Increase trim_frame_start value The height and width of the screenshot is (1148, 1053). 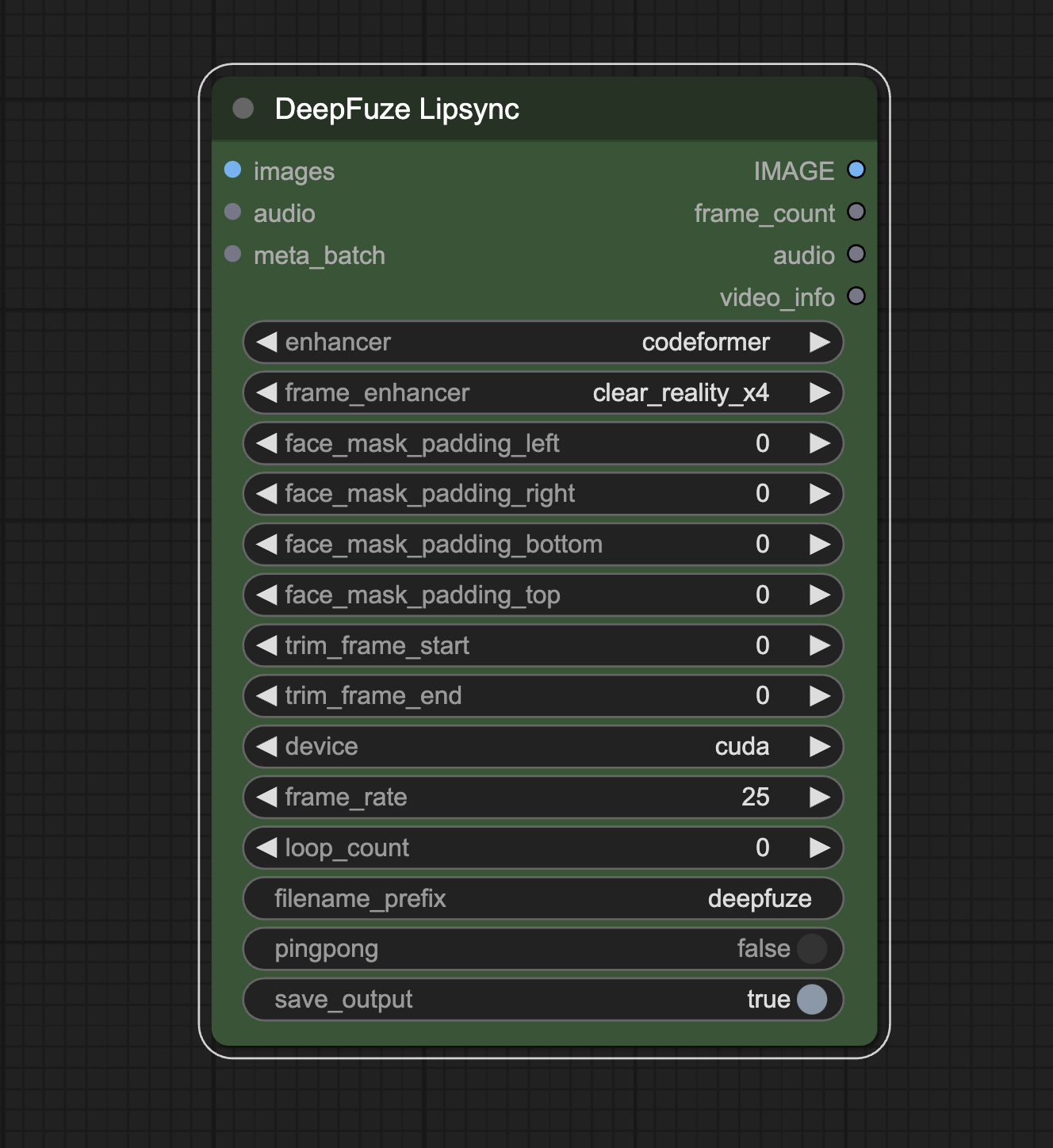click(x=820, y=646)
